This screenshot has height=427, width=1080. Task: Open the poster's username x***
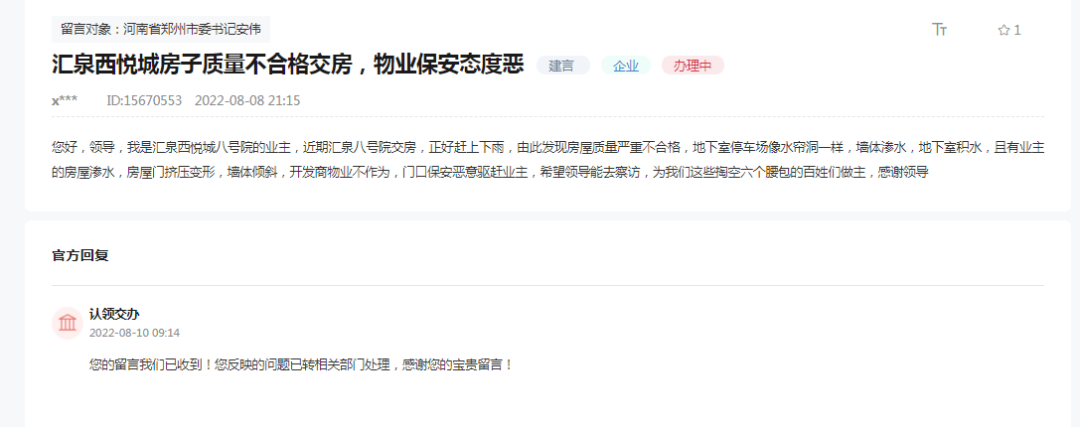click(65, 101)
